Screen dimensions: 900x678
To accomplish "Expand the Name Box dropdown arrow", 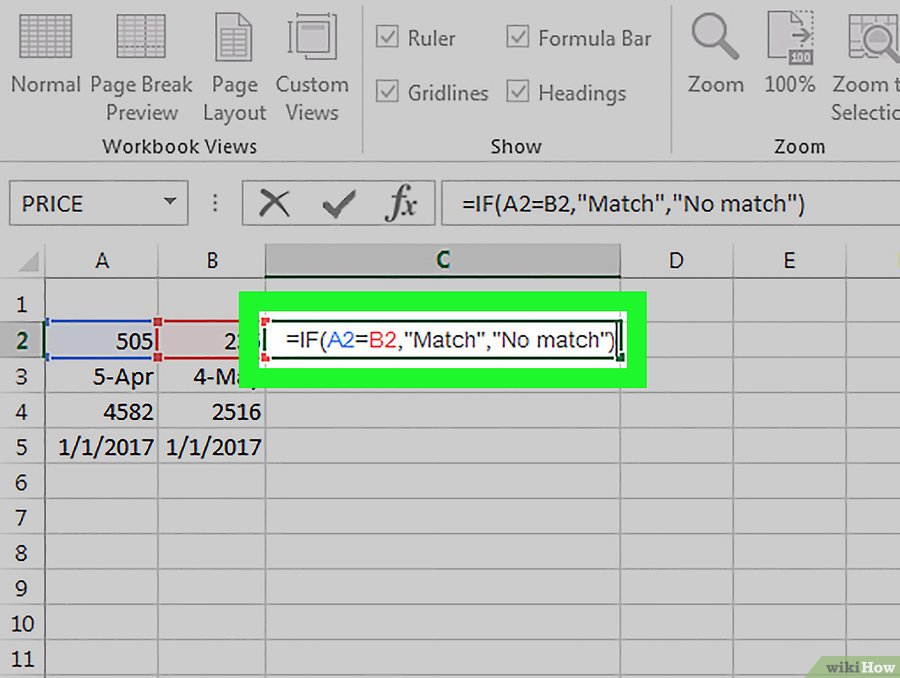I will click(169, 204).
